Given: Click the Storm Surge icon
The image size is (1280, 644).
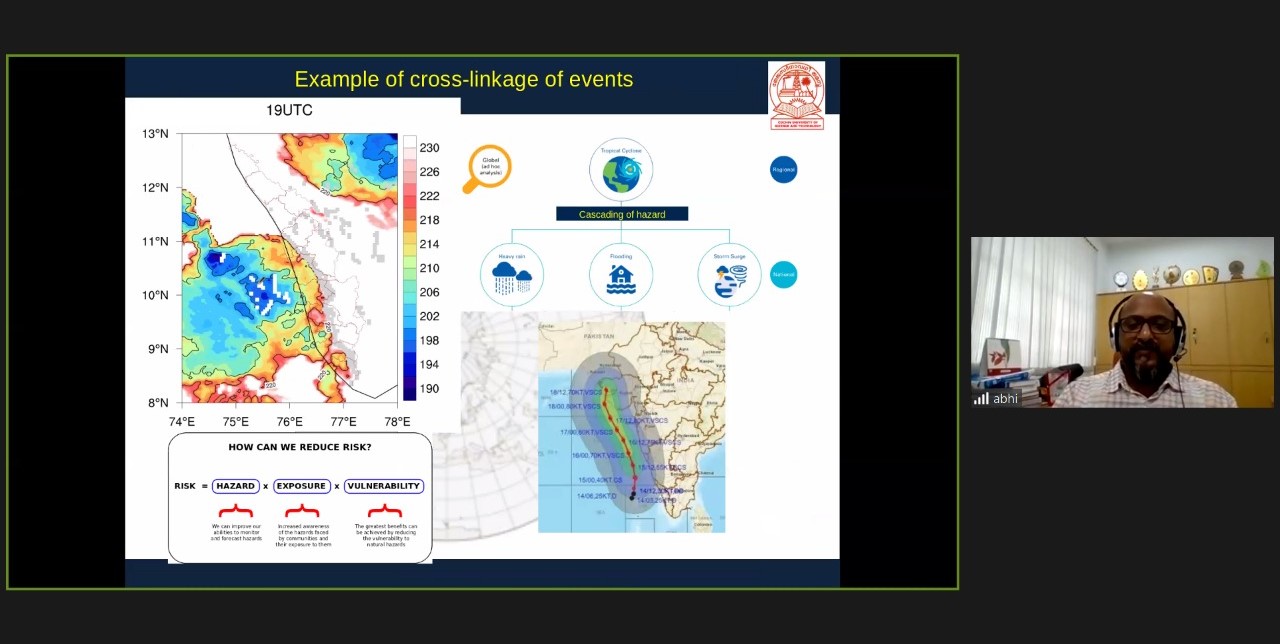Looking at the screenshot, I should coord(729,275).
